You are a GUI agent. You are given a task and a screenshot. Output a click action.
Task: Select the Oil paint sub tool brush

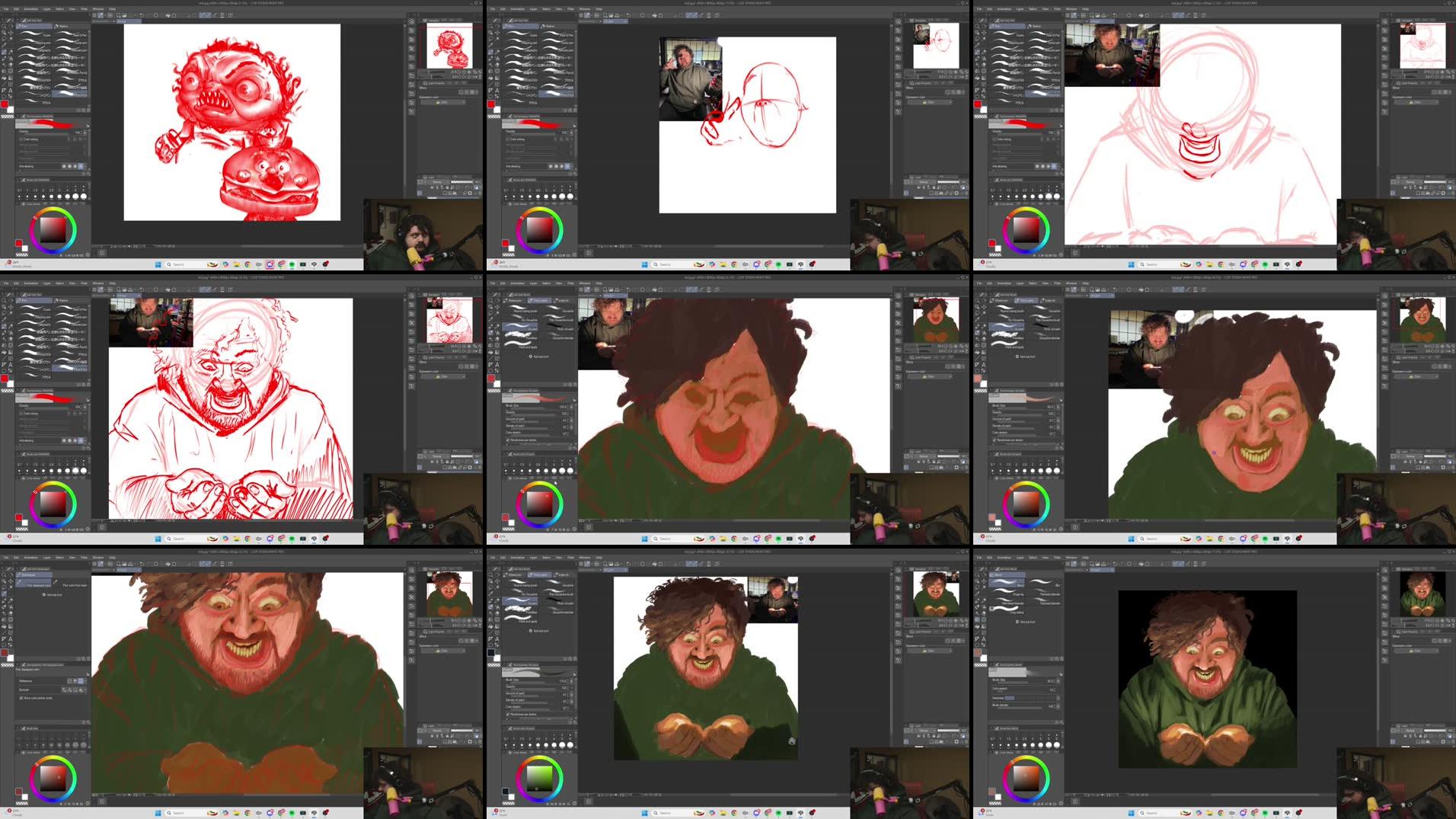point(519,326)
